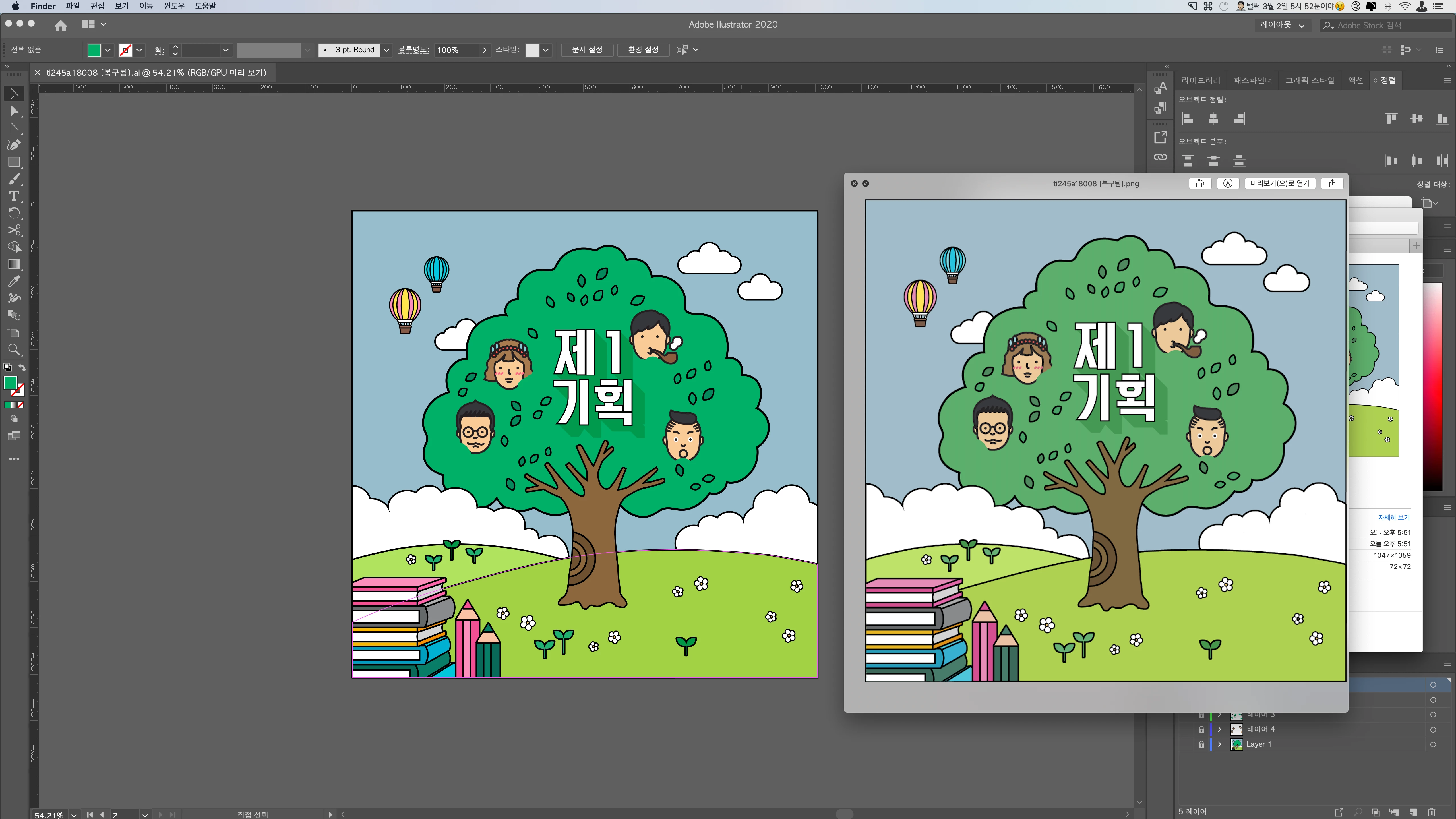This screenshot has width=1456, height=819.
Task: Choose the Scissors tool
Action: 14,229
